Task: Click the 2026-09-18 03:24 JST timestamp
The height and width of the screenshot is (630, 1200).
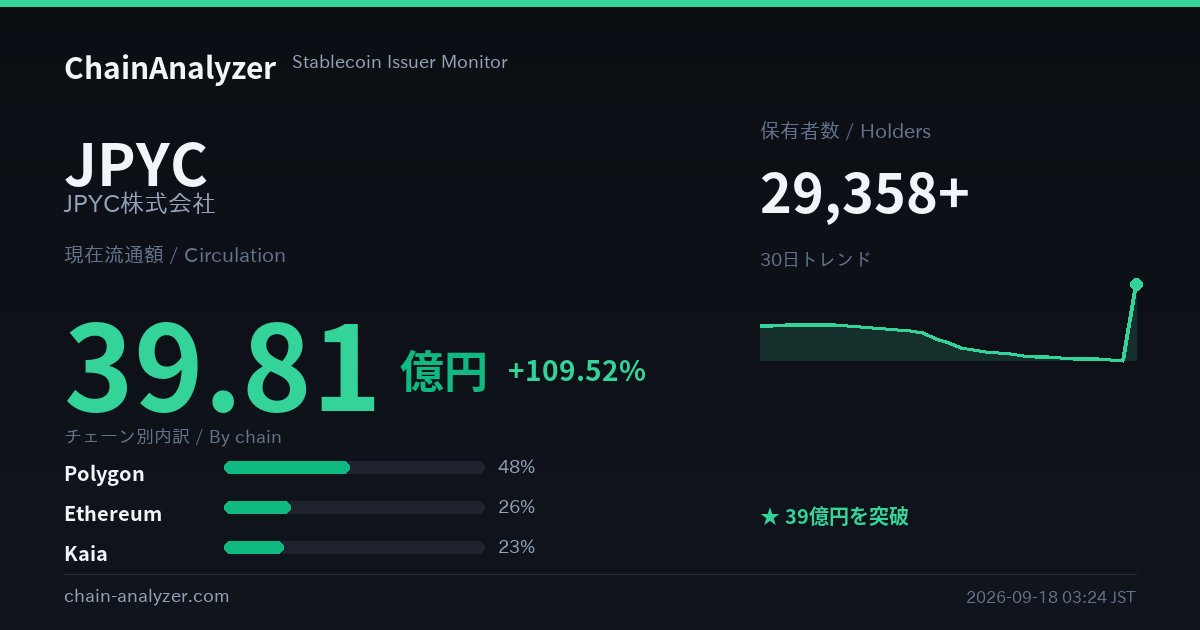Action: (x=1051, y=597)
